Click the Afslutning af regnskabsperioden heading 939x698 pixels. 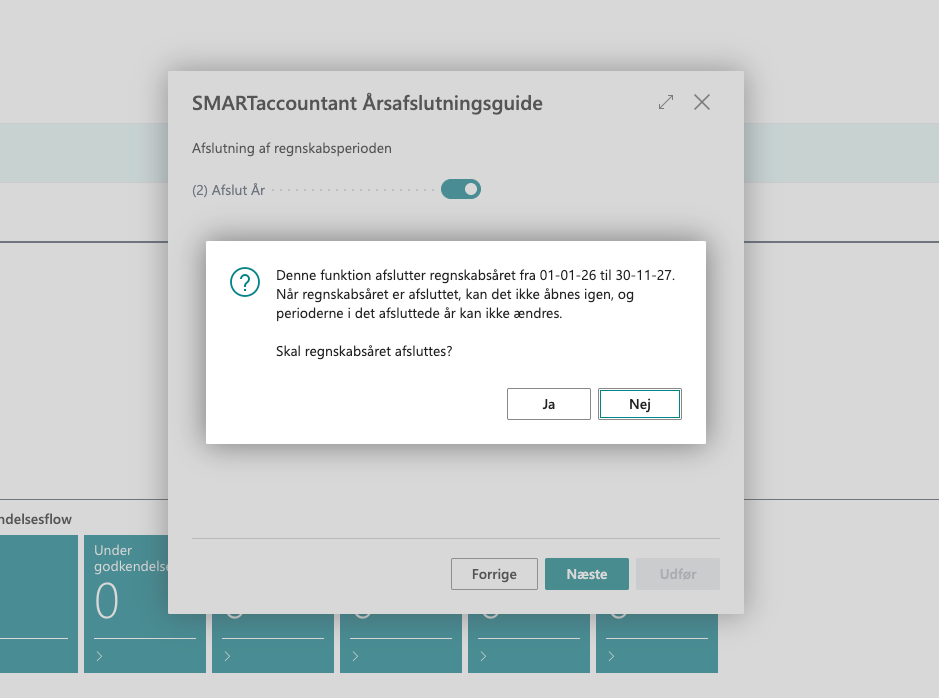pos(291,148)
